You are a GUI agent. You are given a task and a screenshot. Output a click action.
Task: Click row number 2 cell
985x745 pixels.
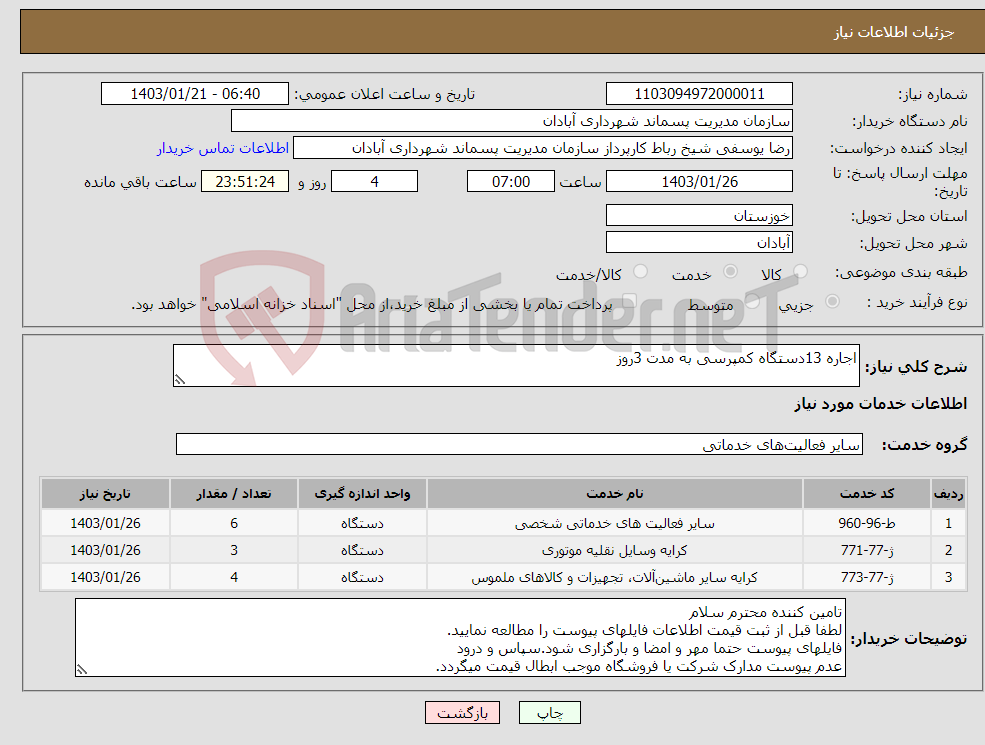click(x=948, y=550)
